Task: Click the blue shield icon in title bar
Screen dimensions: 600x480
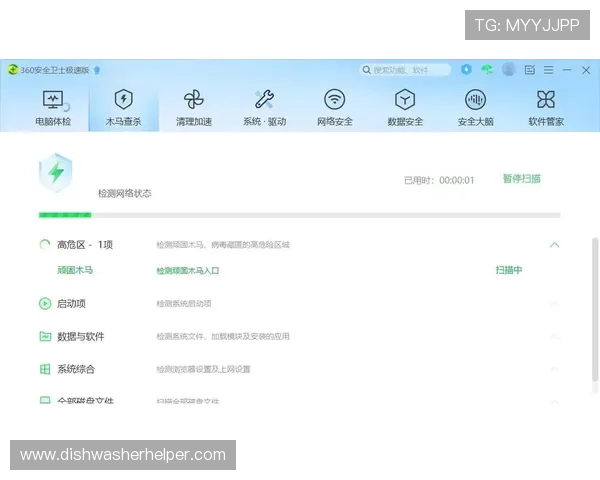Action: pos(466,70)
